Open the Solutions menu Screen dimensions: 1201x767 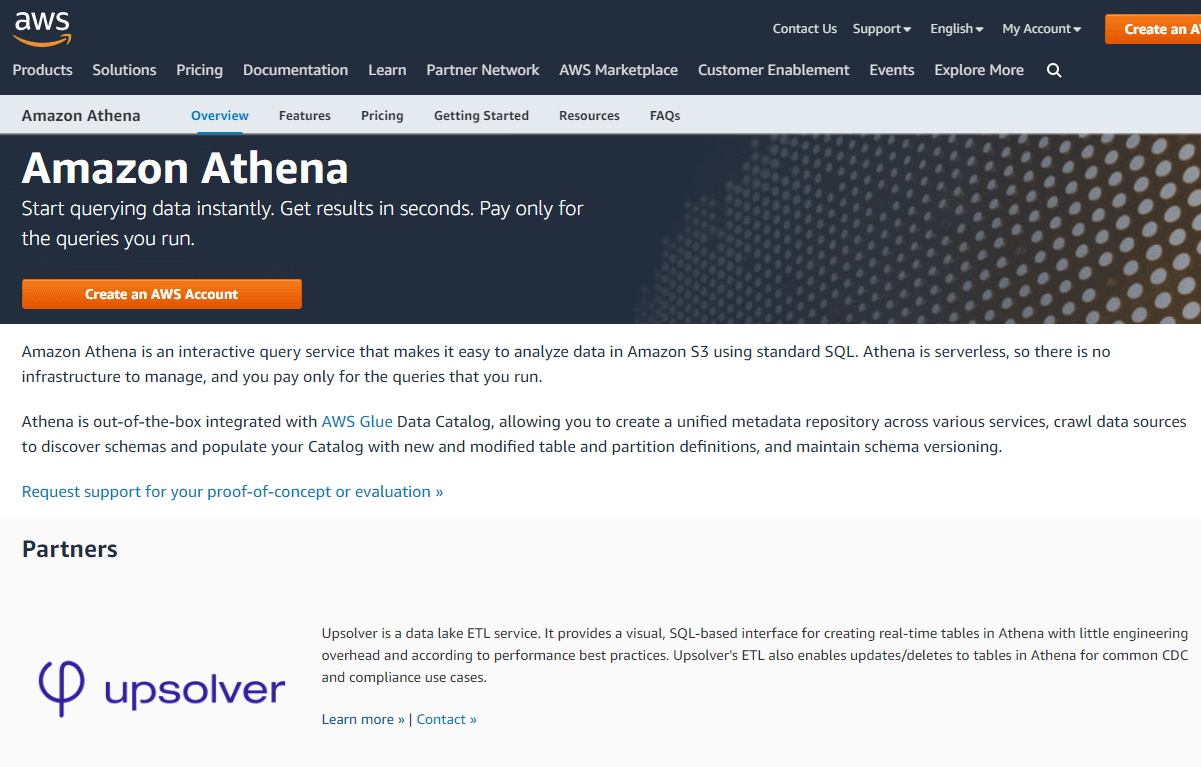124,70
